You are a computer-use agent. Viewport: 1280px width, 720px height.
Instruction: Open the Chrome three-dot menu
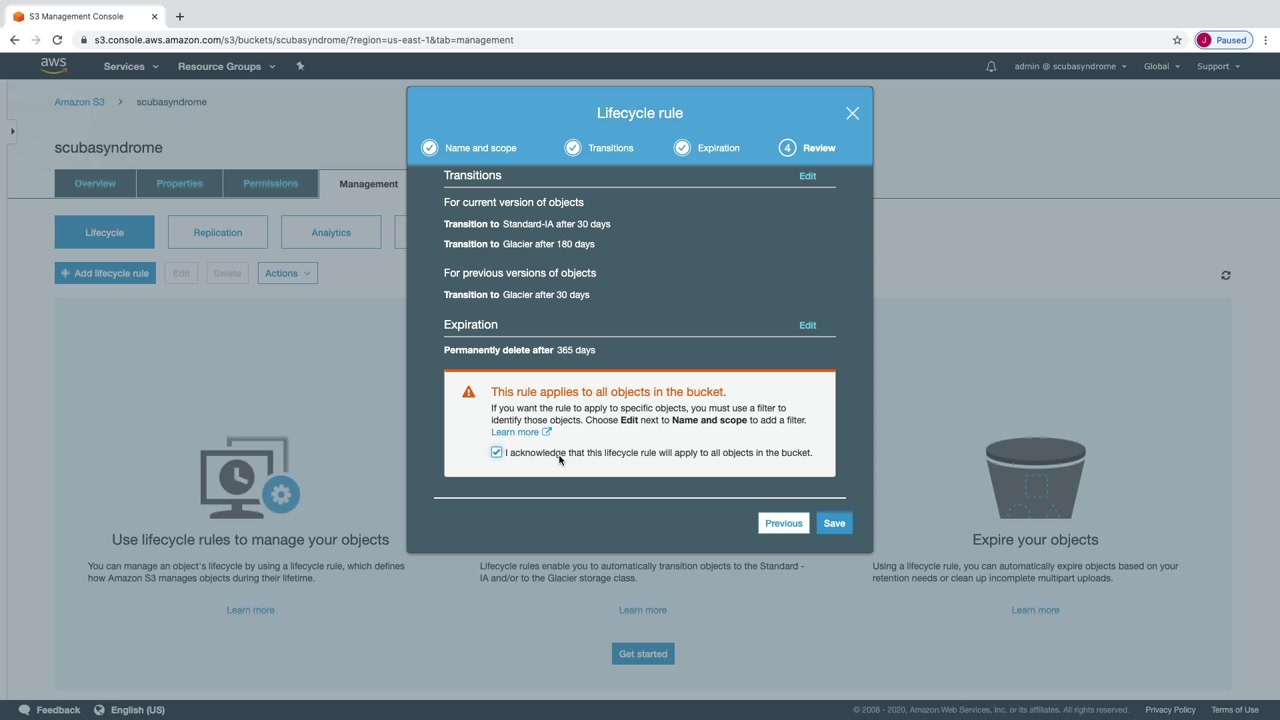(1266, 40)
